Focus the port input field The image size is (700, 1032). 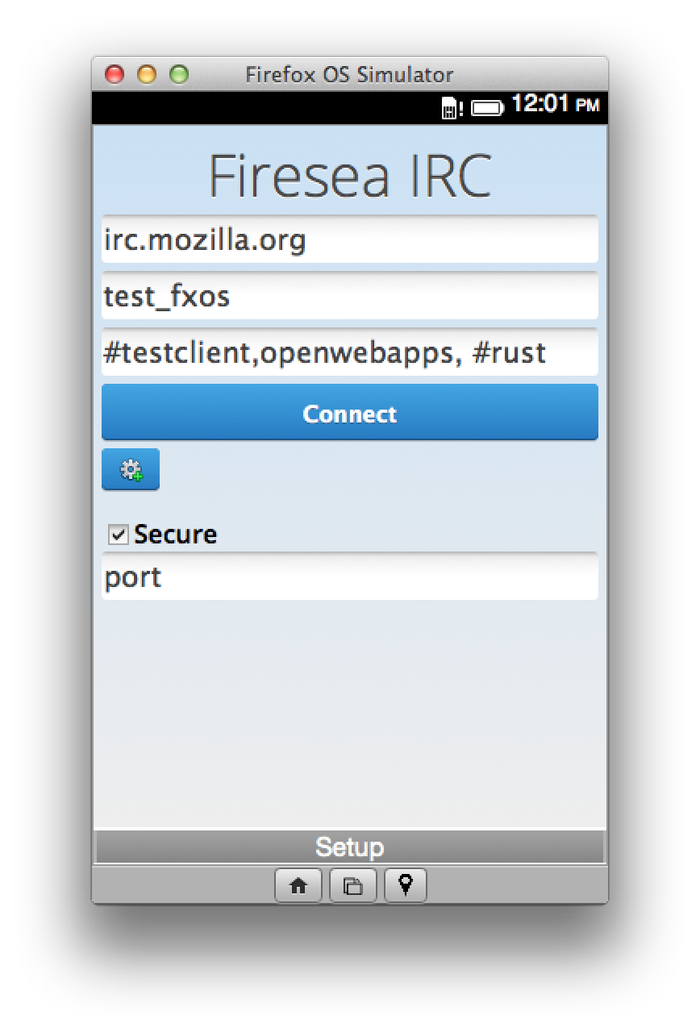(x=349, y=578)
